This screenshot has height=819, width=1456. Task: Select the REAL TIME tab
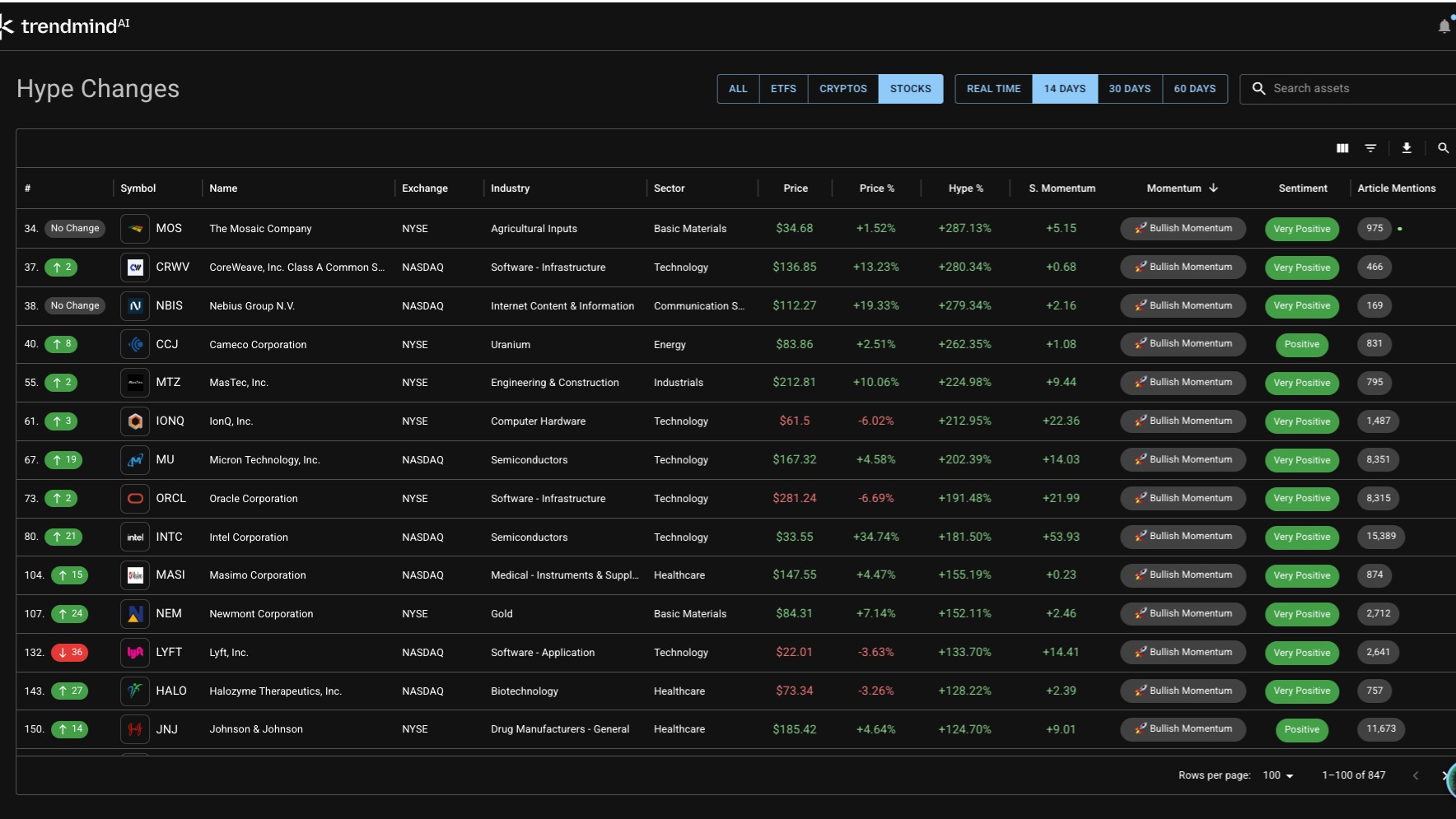click(993, 89)
